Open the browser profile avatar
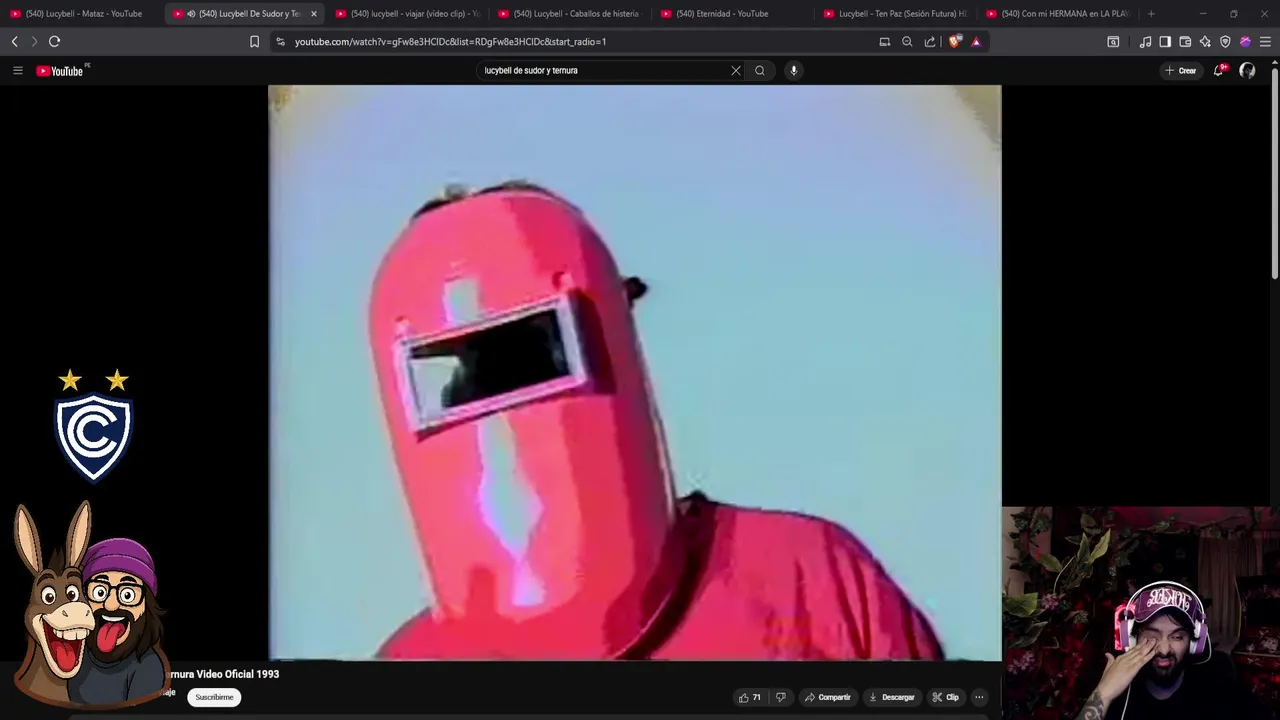This screenshot has height=720, width=1280. tap(1245, 41)
